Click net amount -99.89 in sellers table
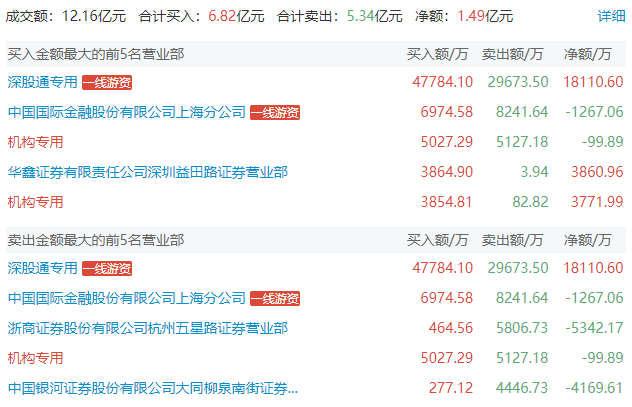632x407 pixels. 602,357
